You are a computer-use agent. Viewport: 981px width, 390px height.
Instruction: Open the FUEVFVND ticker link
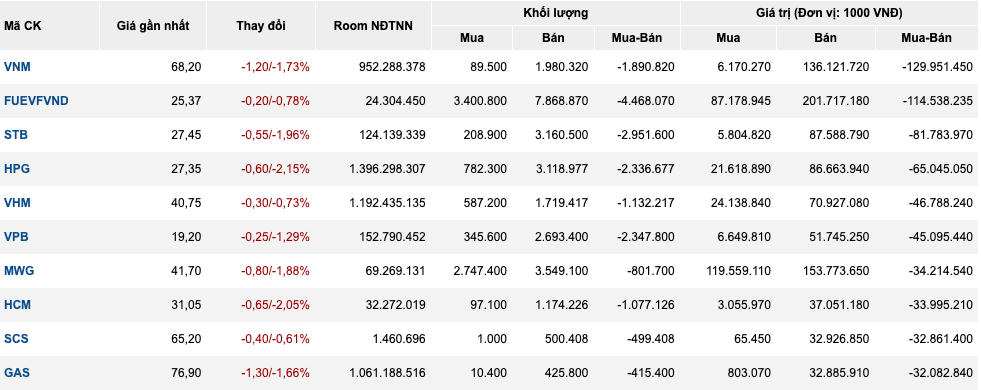pyautogui.click(x=36, y=101)
